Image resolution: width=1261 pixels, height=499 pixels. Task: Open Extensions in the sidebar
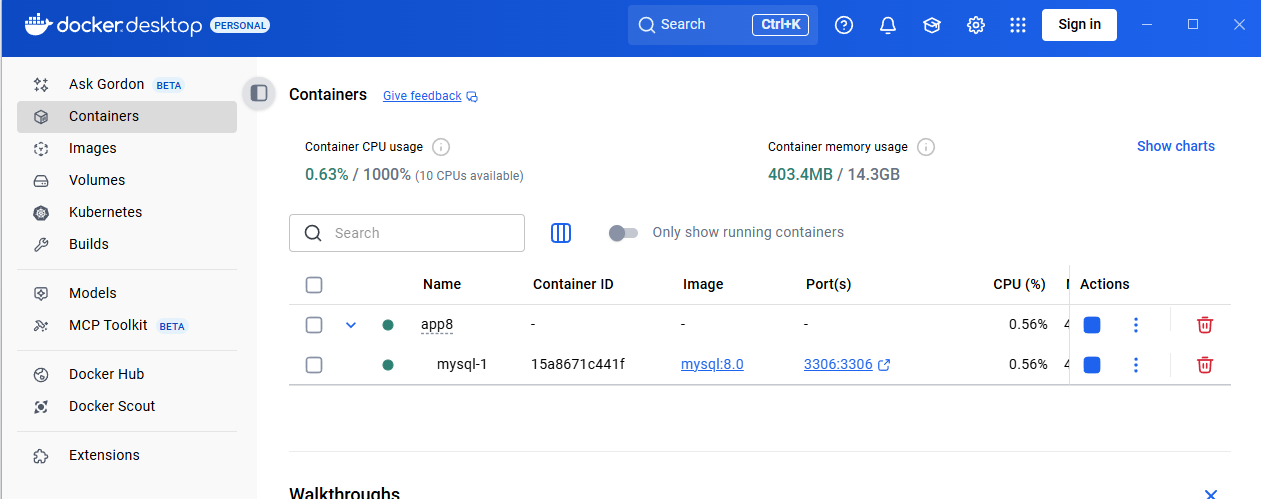point(127,455)
